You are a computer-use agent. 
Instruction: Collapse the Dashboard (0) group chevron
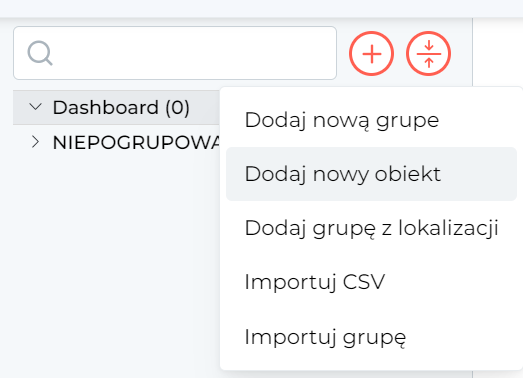(35, 107)
